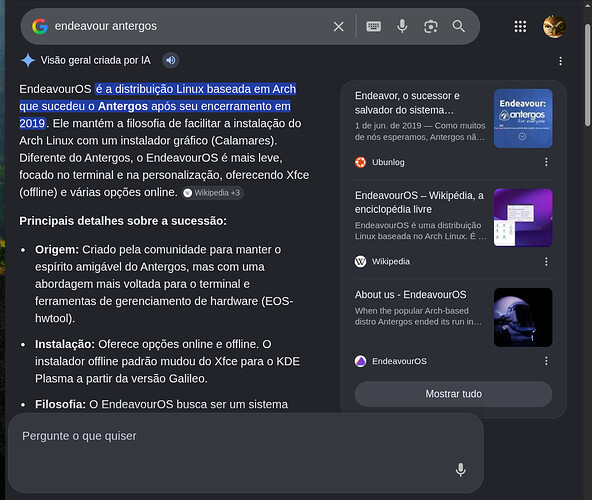Listen to the AI overview with speaker icon

[171, 60]
